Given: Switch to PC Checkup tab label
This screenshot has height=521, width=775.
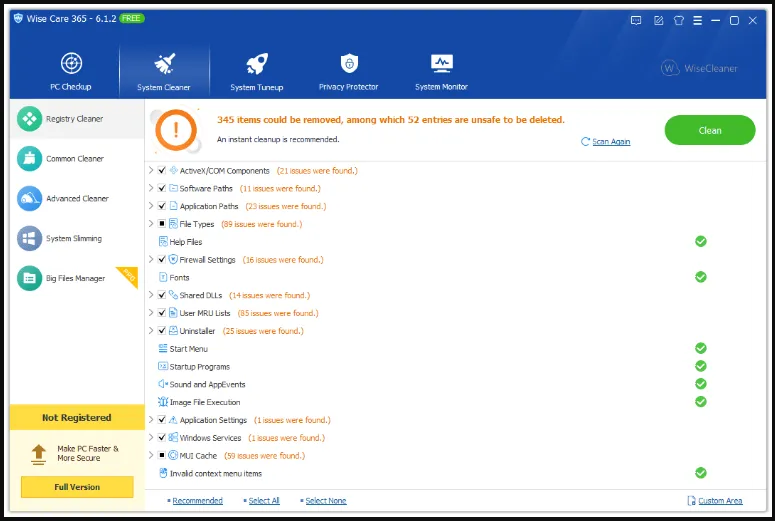Looking at the screenshot, I should (x=71, y=87).
